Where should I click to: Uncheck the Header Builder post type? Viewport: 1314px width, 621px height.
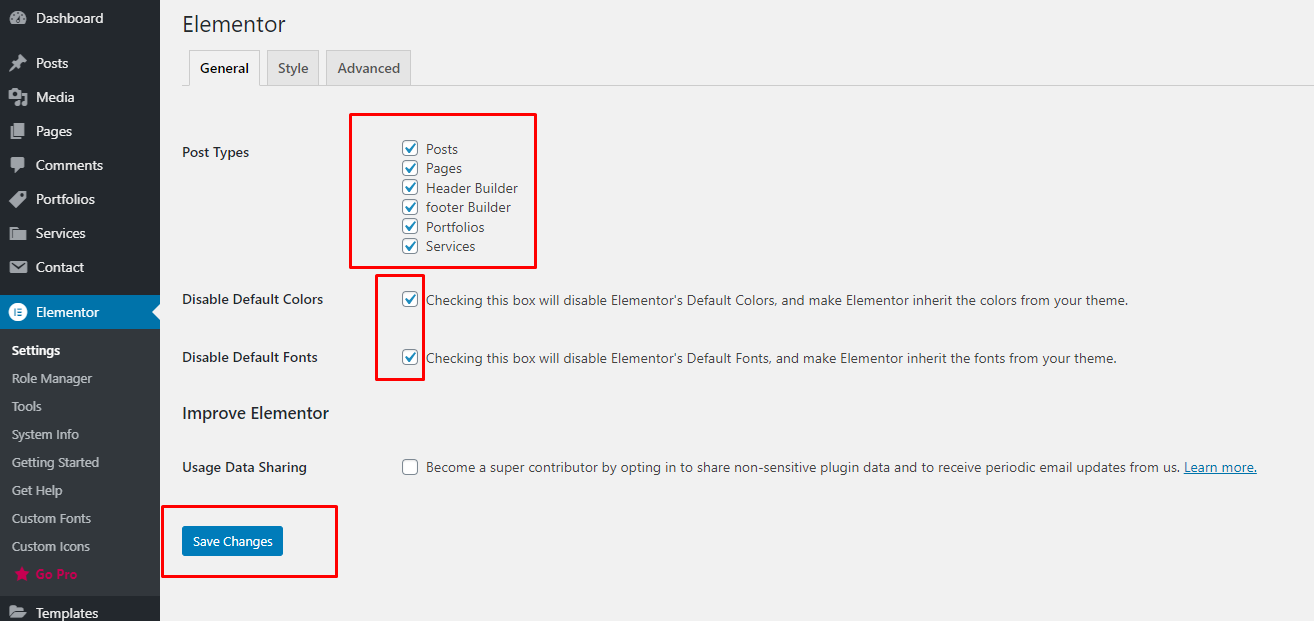coord(410,188)
